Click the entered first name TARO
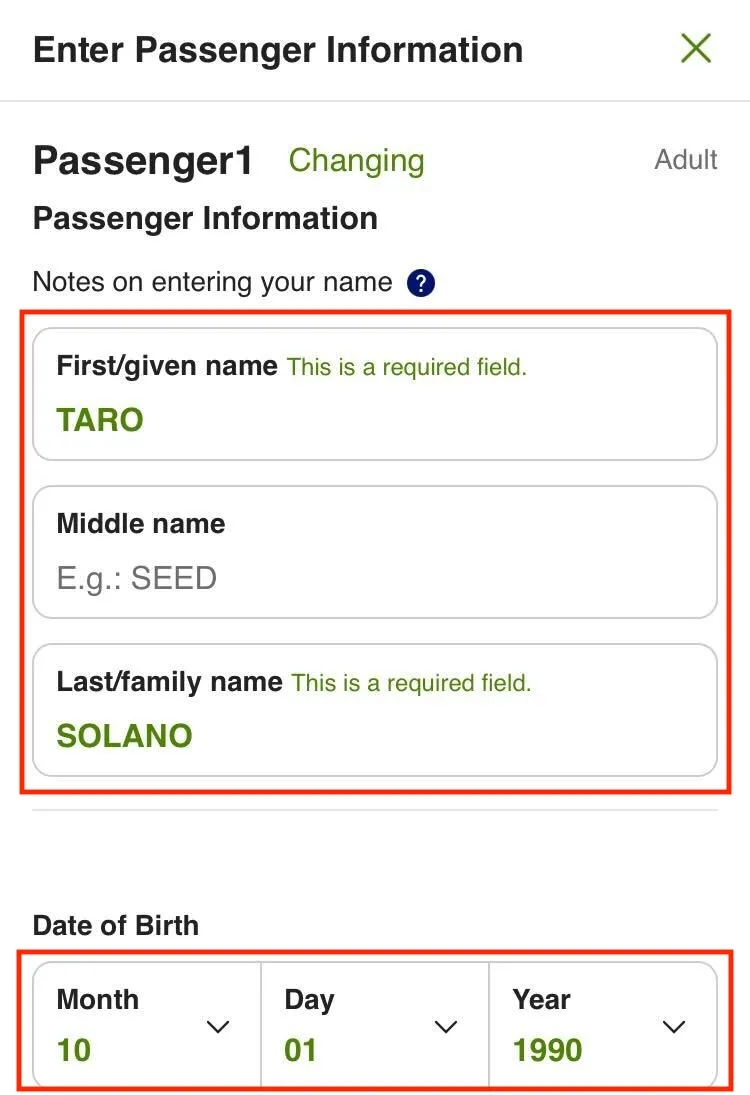Image resolution: width=750 pixels, height=1095 pixels. tap(100, 420)
